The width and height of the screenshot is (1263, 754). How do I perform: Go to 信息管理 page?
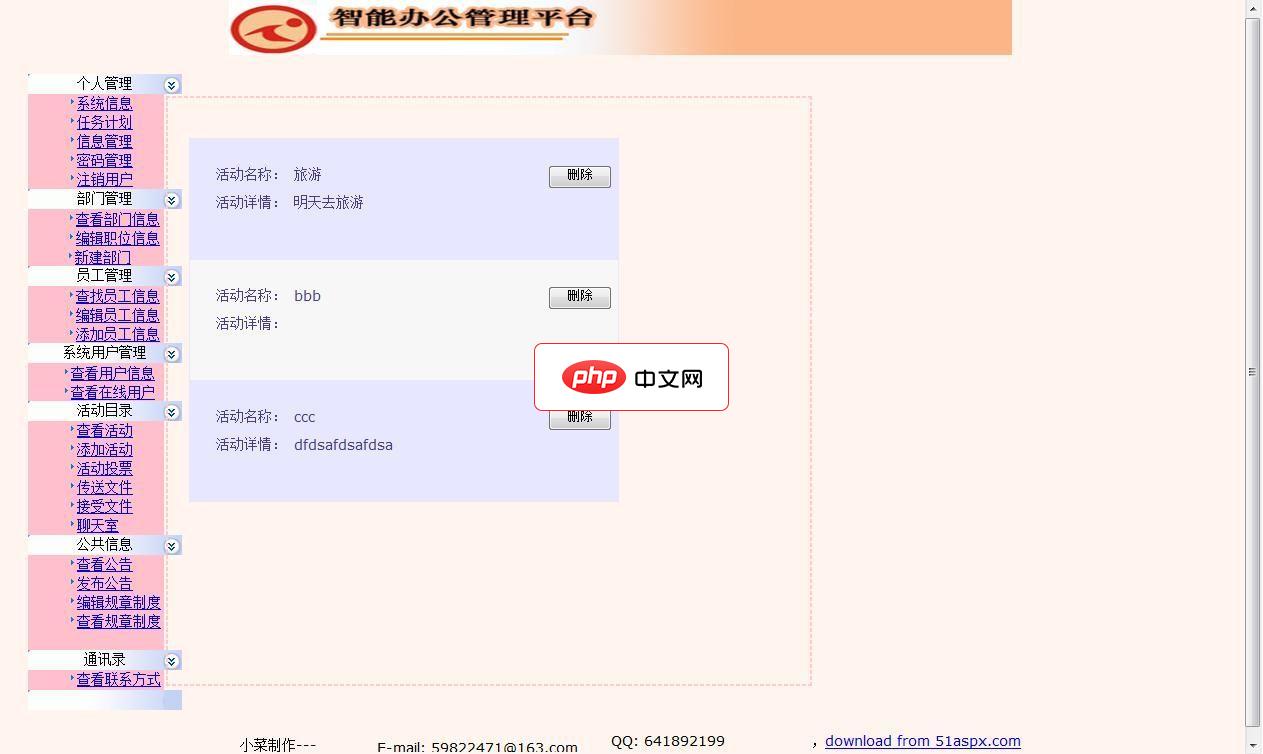[104, 141]
